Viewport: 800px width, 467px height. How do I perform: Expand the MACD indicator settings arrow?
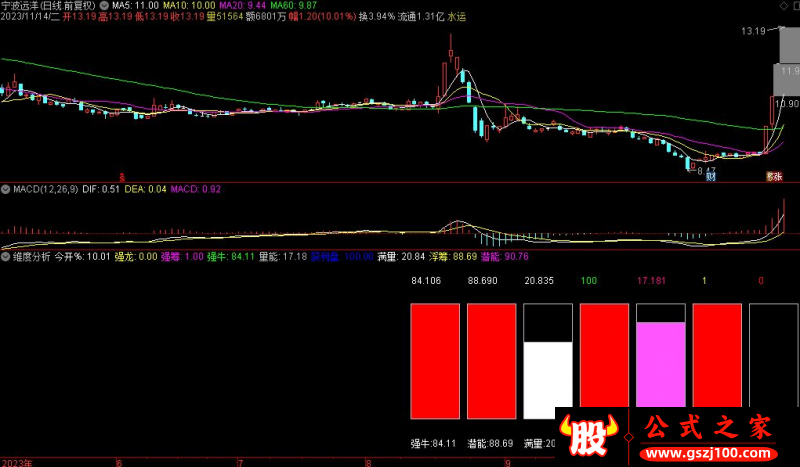coord(6,189)
